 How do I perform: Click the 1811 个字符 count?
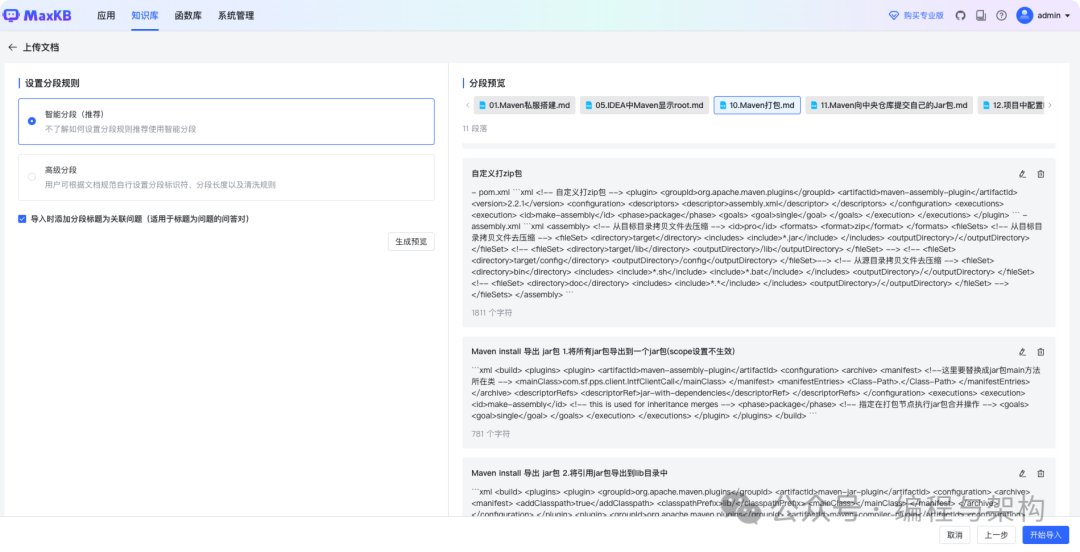[x=492, y=312]
